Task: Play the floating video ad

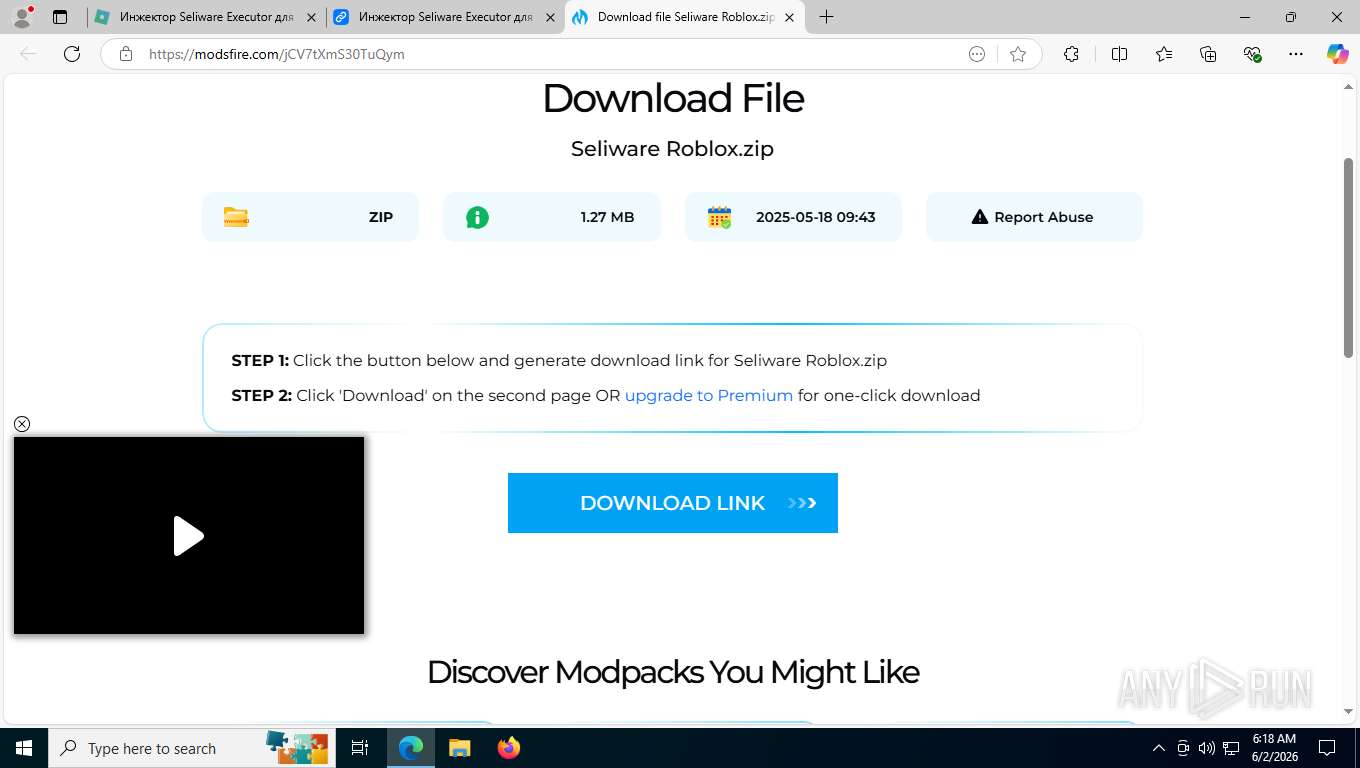Action: click(x=188, y=536)
